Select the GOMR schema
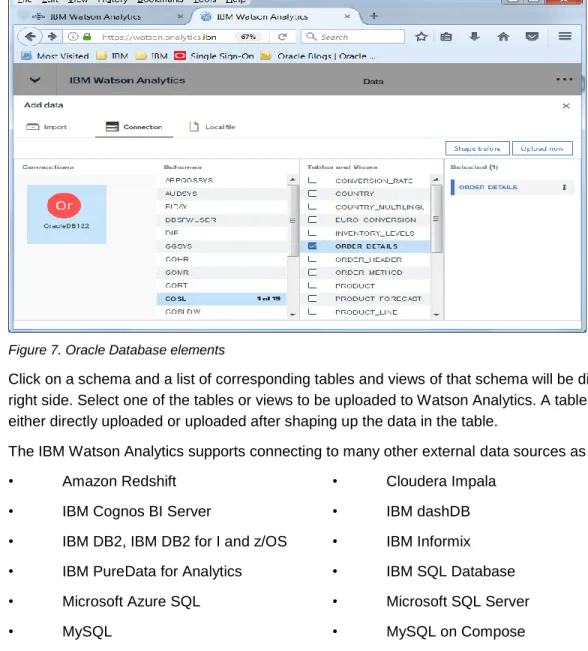 coord(222,272)
